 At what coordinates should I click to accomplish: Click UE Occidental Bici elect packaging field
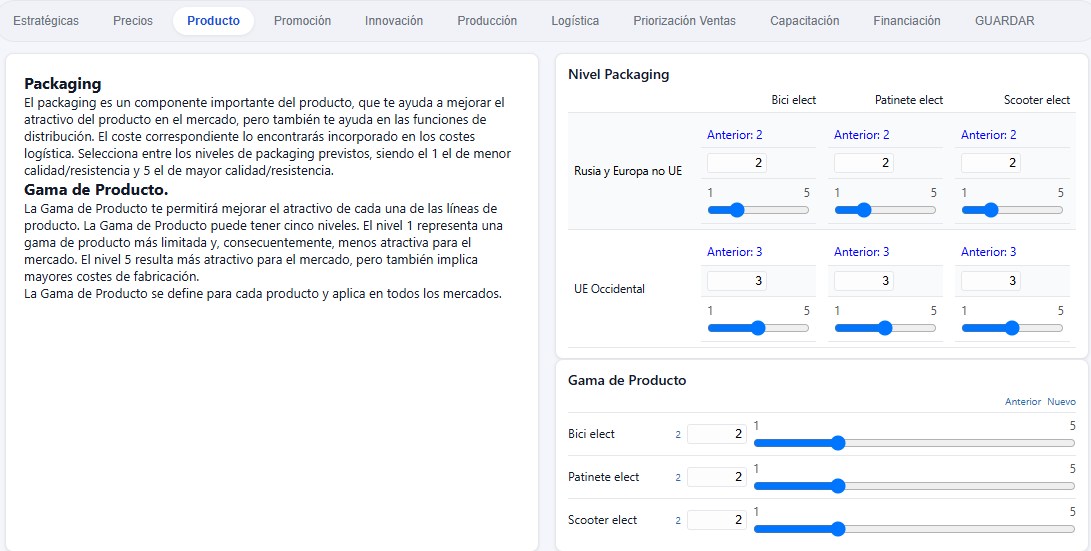pyautogui.click(x=737, y=281)
